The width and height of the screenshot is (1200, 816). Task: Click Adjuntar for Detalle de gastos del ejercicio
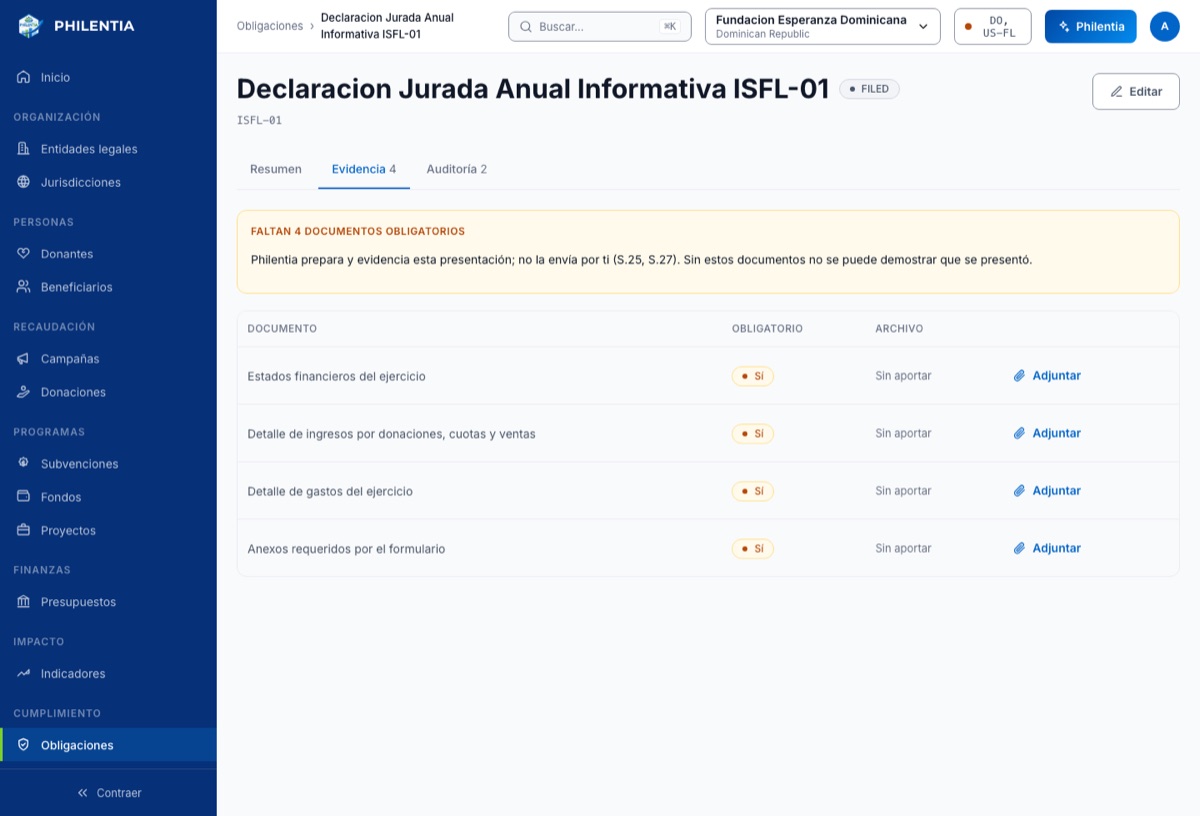(x=1047, y=491)
